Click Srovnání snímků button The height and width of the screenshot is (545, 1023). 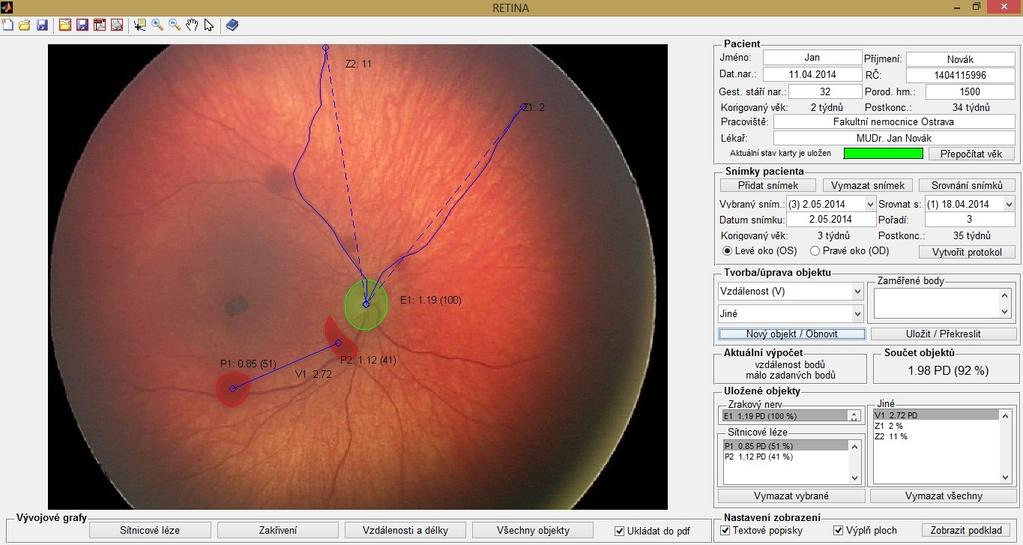point(967,185)
